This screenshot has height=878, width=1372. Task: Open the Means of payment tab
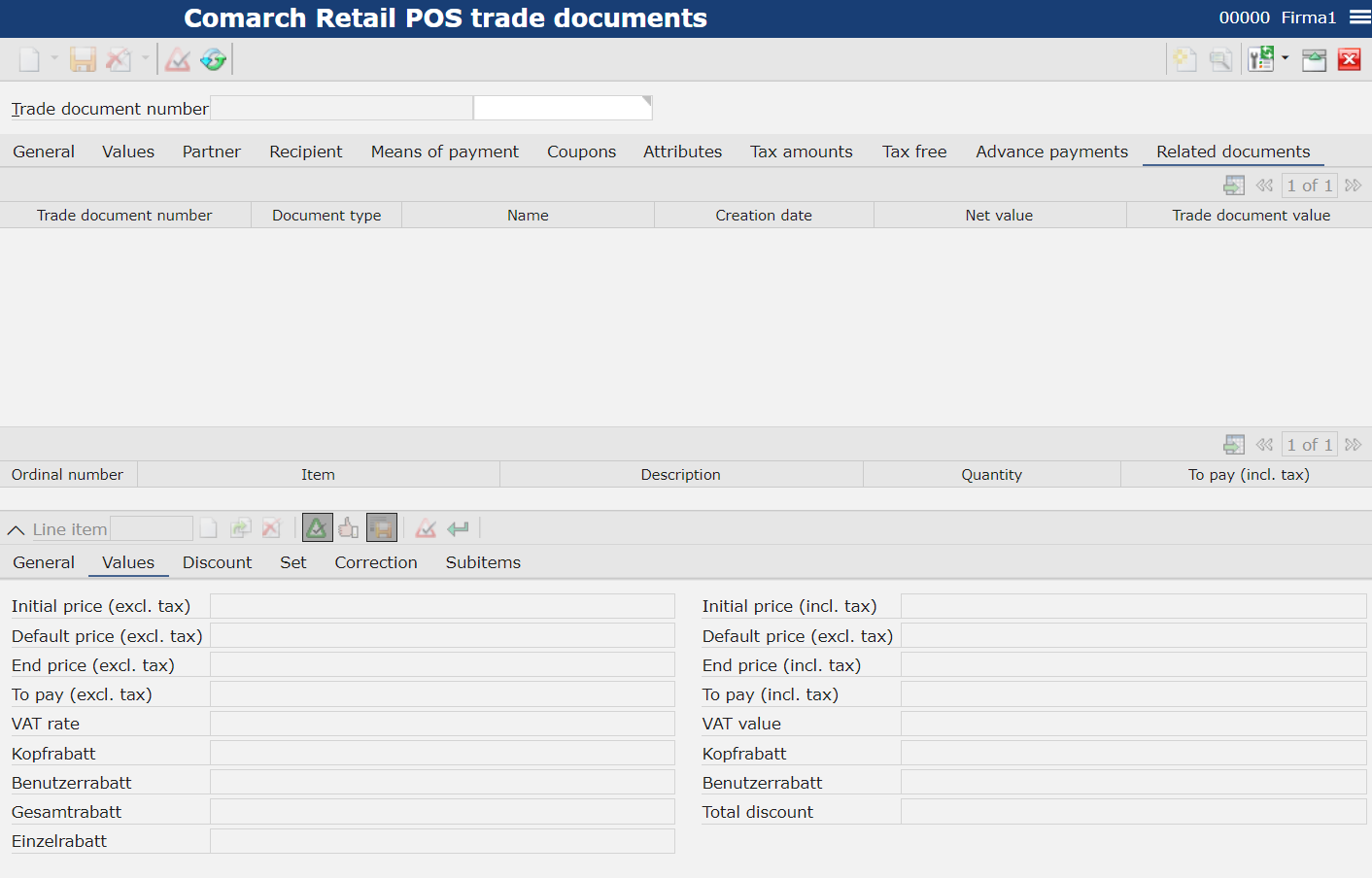click(445, 152)
